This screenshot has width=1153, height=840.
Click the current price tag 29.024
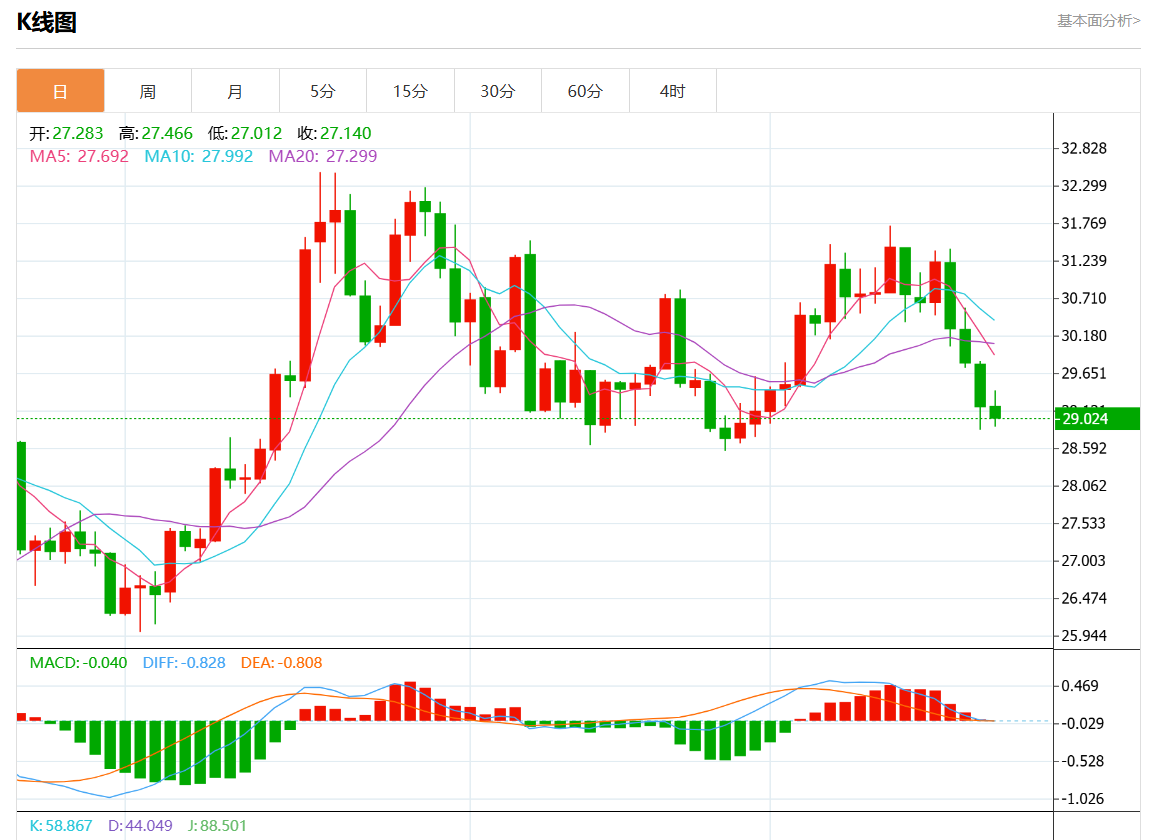click(x=1096, y=419)
